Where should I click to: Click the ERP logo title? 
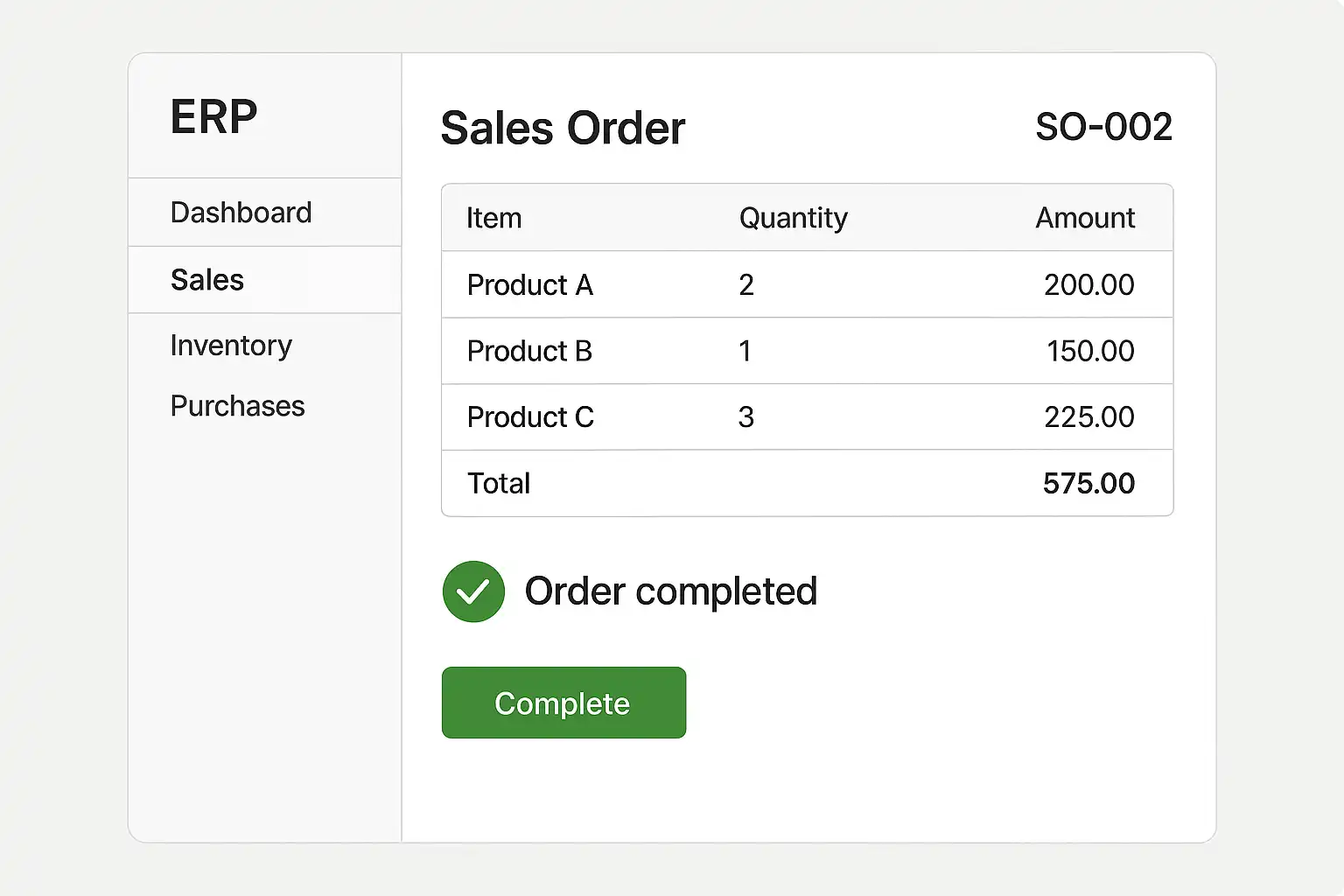[x=213, y=116]
